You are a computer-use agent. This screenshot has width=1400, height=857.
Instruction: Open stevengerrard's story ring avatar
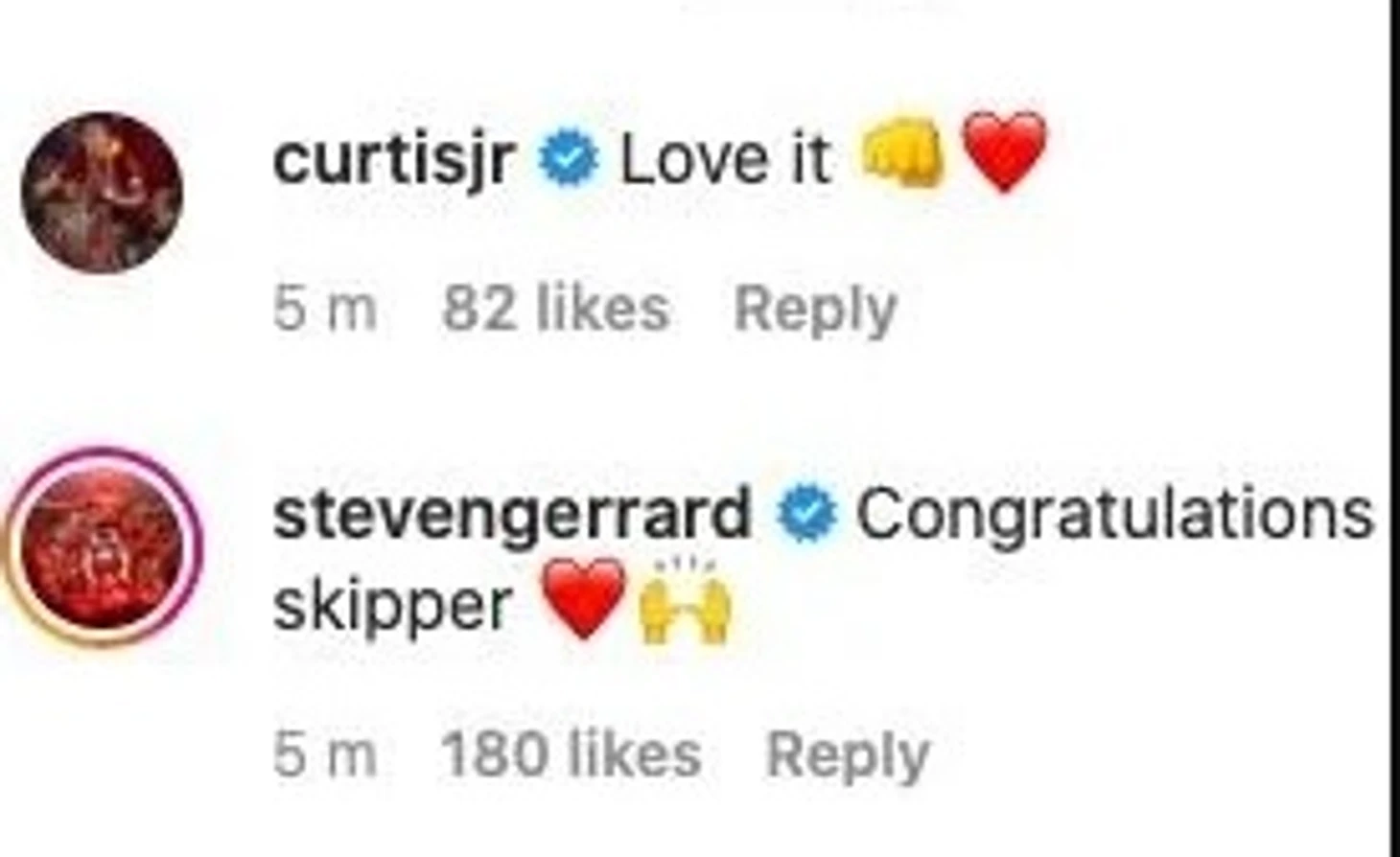[x=102, y=546]
